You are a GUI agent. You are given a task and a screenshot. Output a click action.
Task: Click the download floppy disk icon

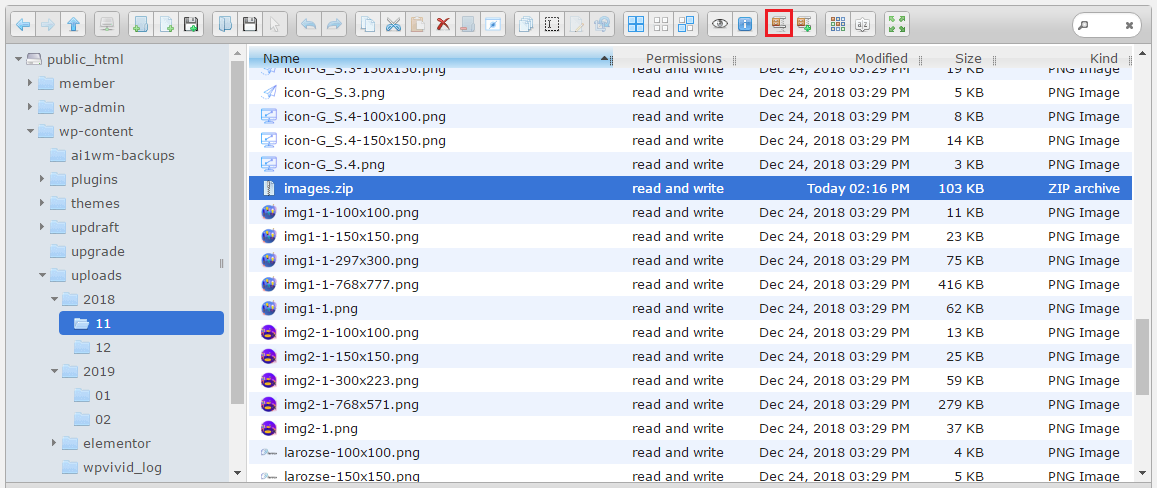pos(250,24)
